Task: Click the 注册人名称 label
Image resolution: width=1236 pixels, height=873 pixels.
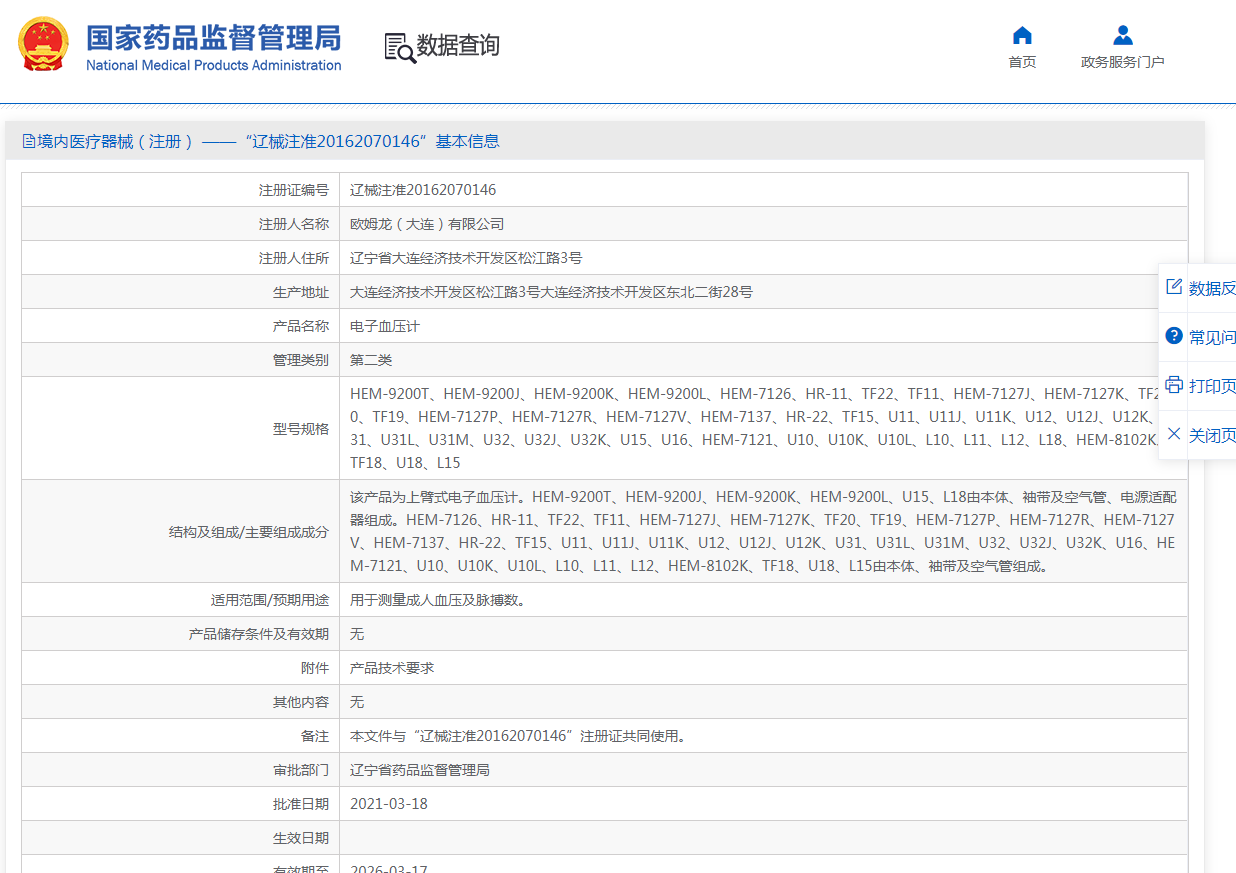Action: 294,224
